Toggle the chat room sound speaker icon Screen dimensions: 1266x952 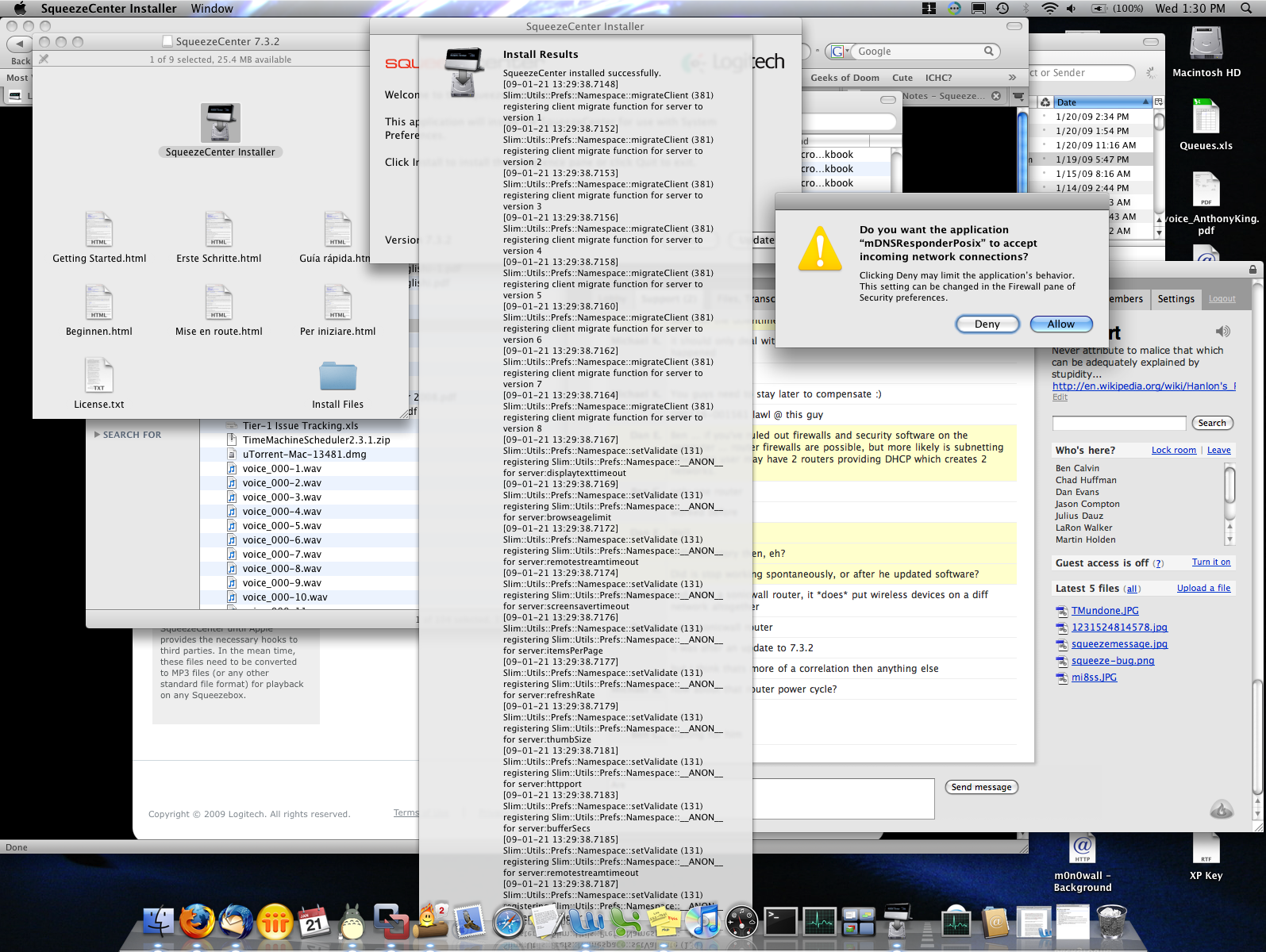tap(1222, 332)
